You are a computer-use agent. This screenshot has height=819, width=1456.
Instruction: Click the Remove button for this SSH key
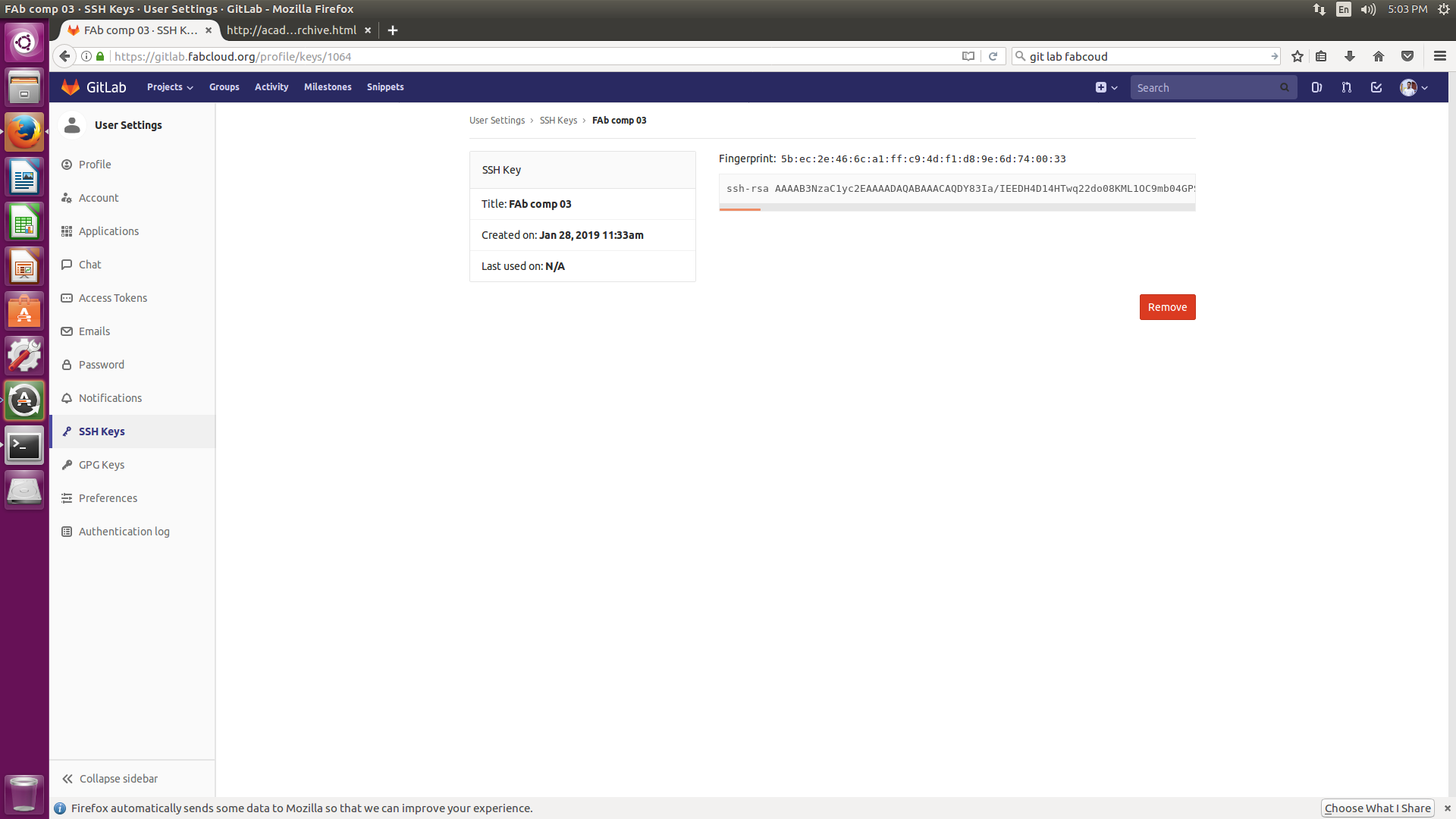(1167, 306)
